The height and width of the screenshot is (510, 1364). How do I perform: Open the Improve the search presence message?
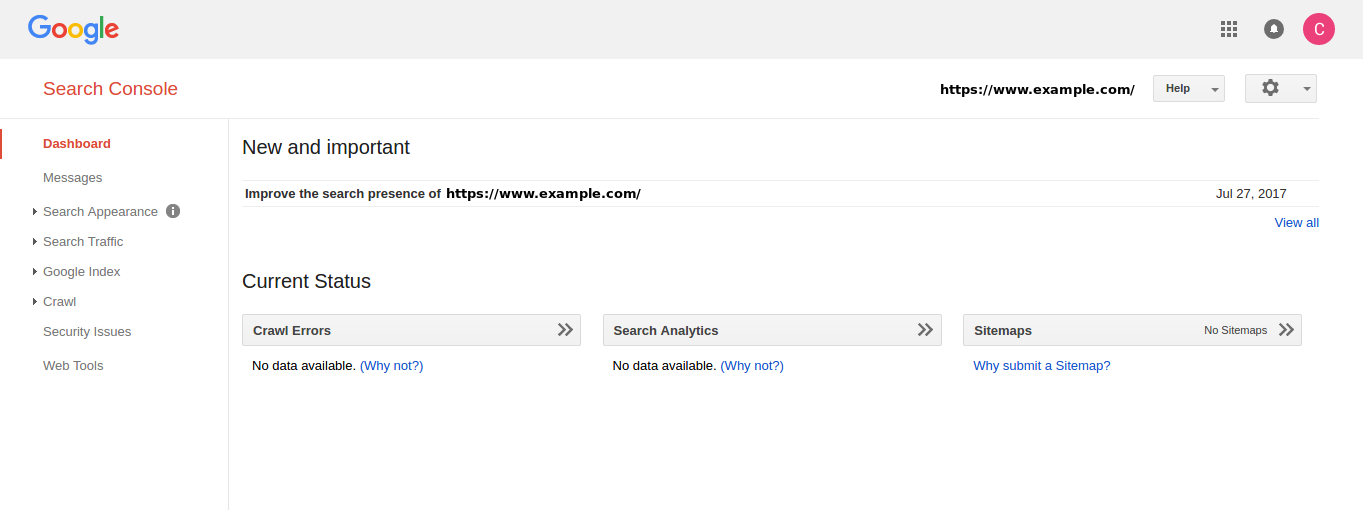[x=442, y=194]
